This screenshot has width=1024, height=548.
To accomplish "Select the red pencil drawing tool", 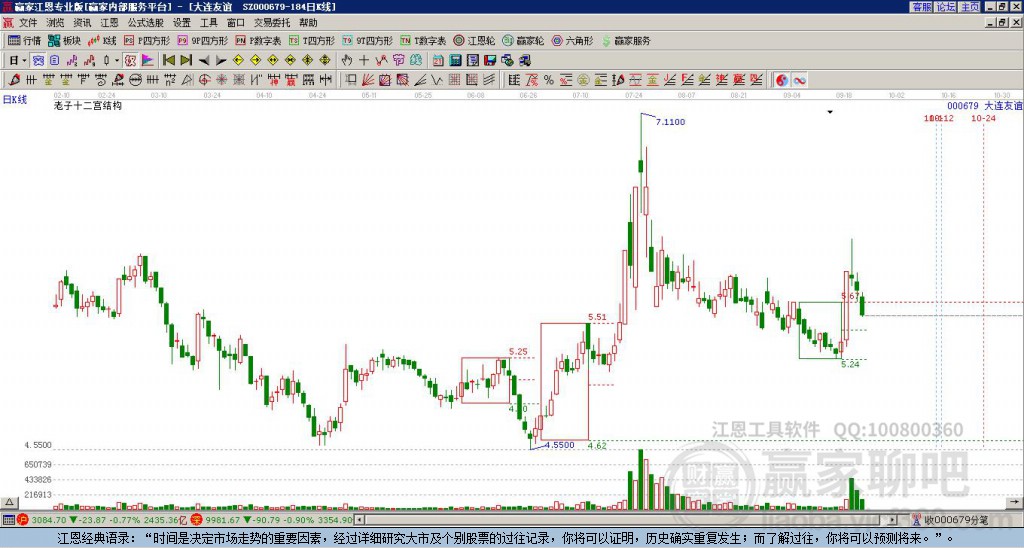I will [x=14, y=80].
